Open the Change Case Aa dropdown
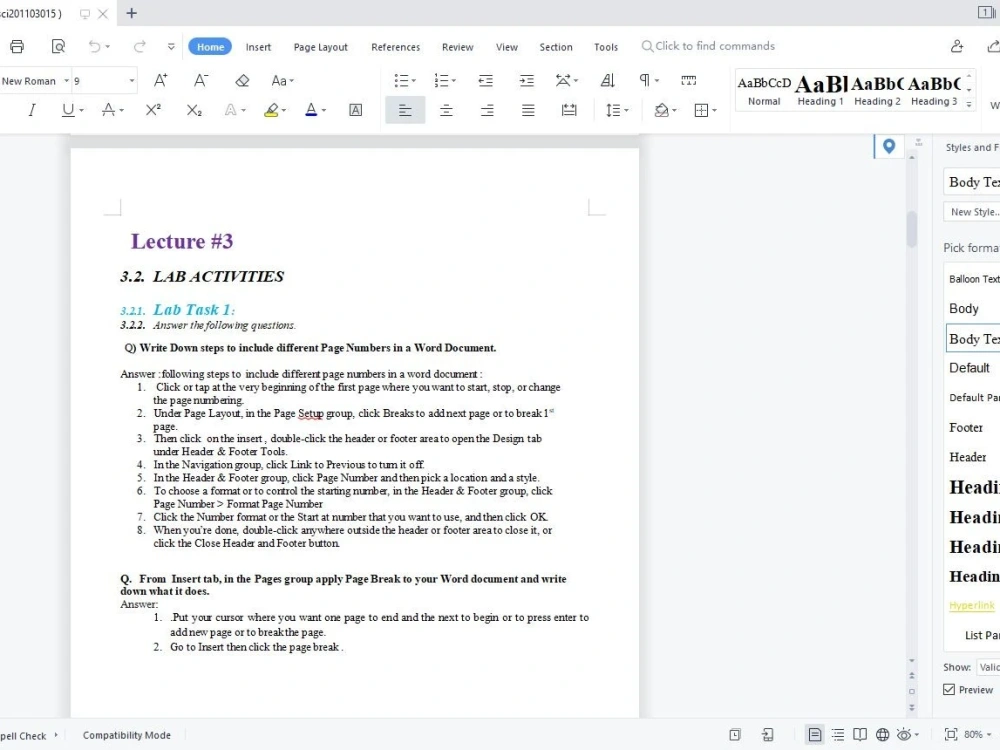Screen dimensions: 1000x750 (x=283, y=80)
